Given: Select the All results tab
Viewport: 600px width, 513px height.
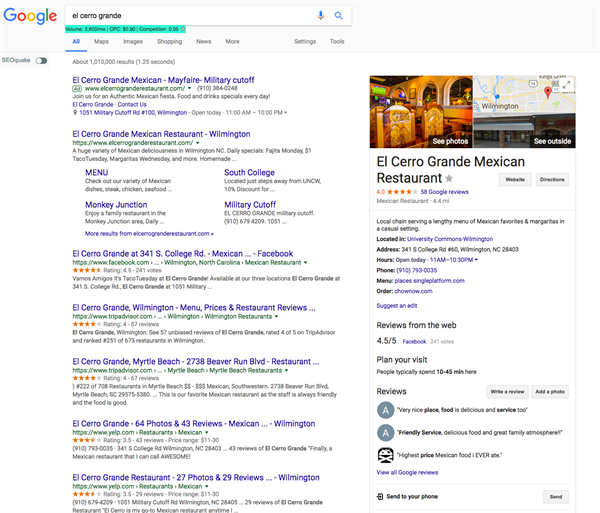Looking at the screenshot, I should (76, 41).
